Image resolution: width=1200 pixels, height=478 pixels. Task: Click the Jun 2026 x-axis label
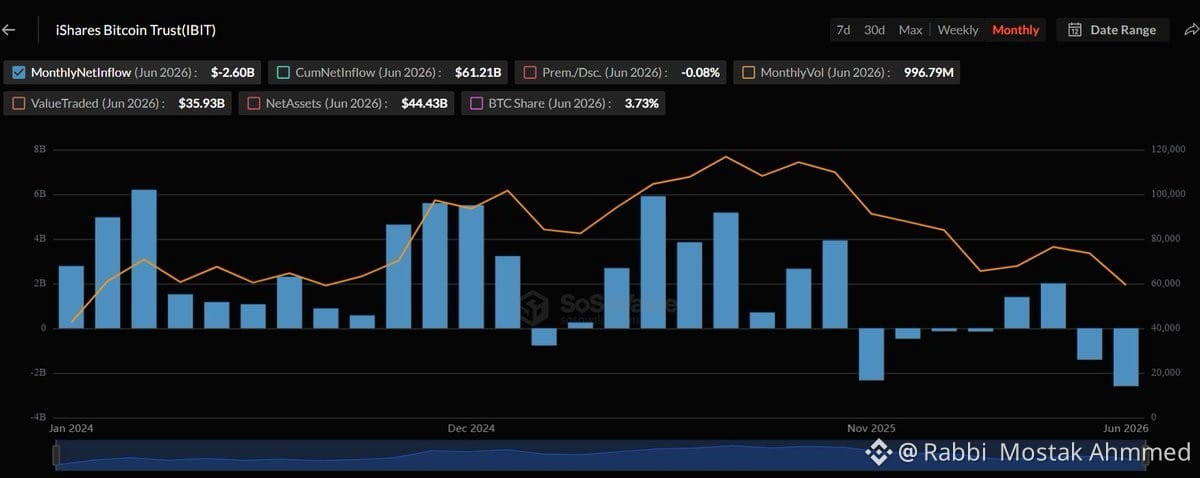pyautogui.click(x=1126, y=428)
